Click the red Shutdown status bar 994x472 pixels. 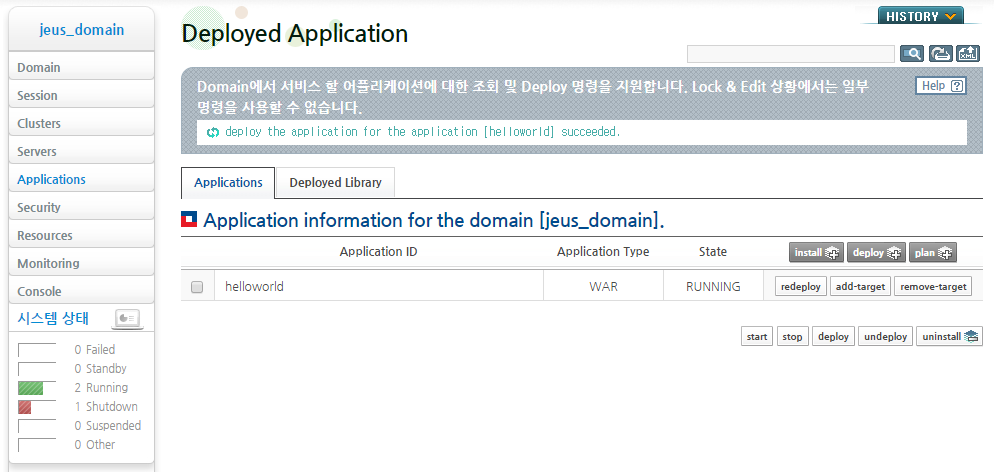click(x=25, y=407)
